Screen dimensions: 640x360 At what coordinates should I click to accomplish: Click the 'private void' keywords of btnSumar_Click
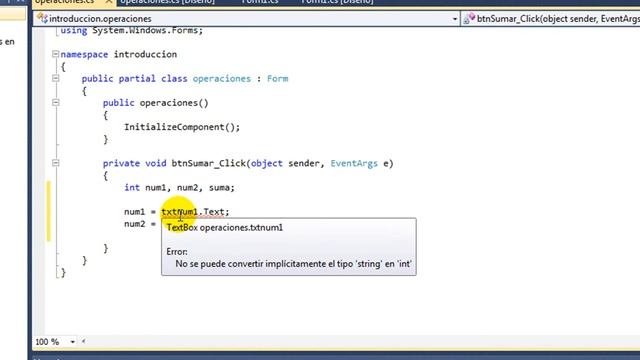pos(134,164)
